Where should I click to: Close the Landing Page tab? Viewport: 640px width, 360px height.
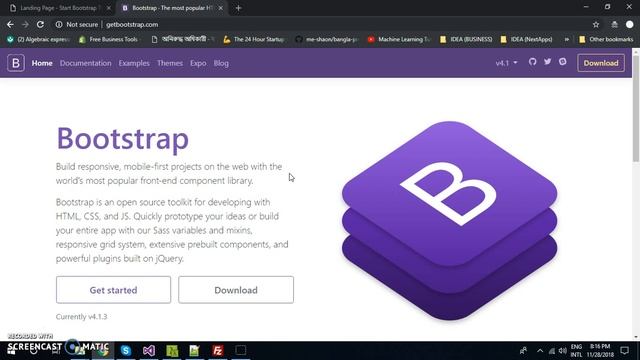pos(109,8)
